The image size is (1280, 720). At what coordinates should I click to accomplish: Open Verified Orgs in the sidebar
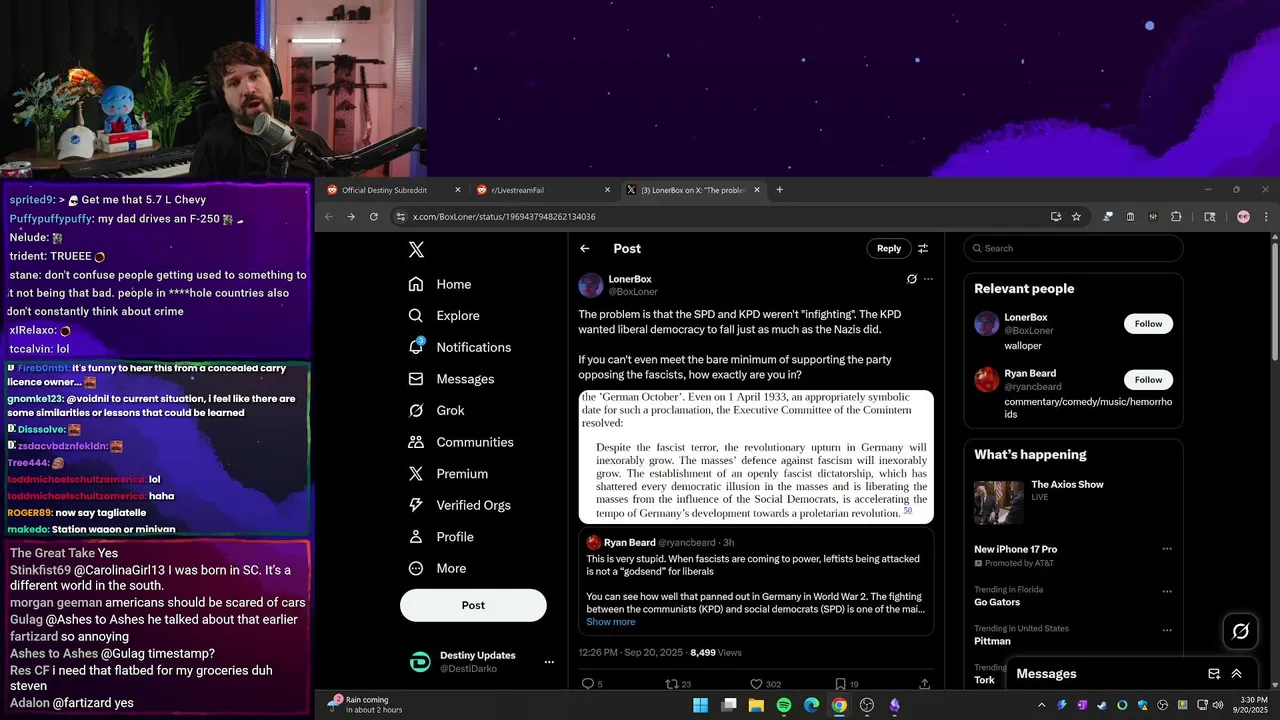(x=461, y=505)
